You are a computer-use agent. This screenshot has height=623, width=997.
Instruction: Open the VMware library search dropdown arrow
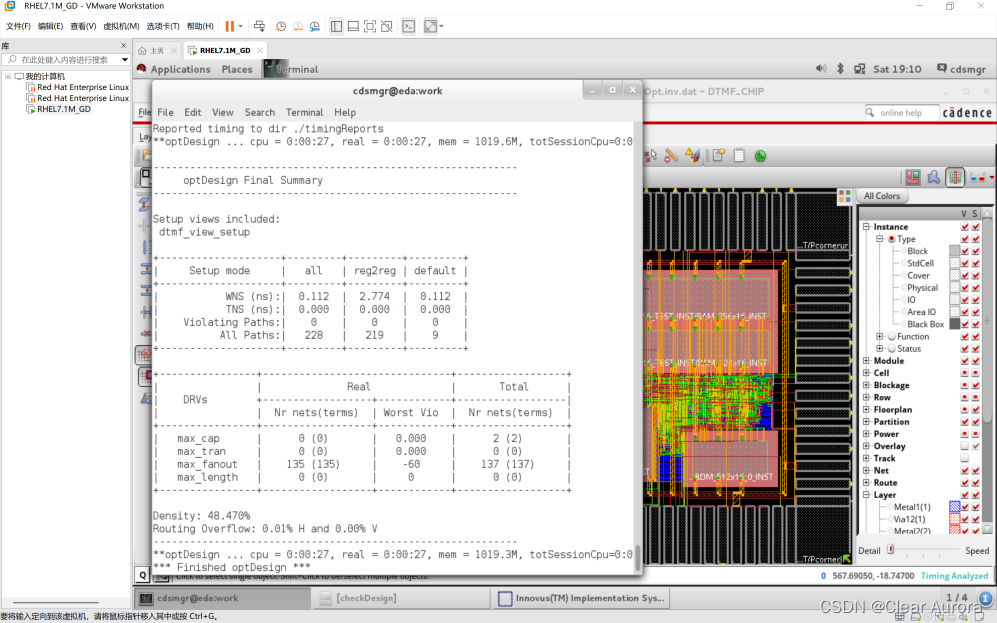click(x=125, y=60)
